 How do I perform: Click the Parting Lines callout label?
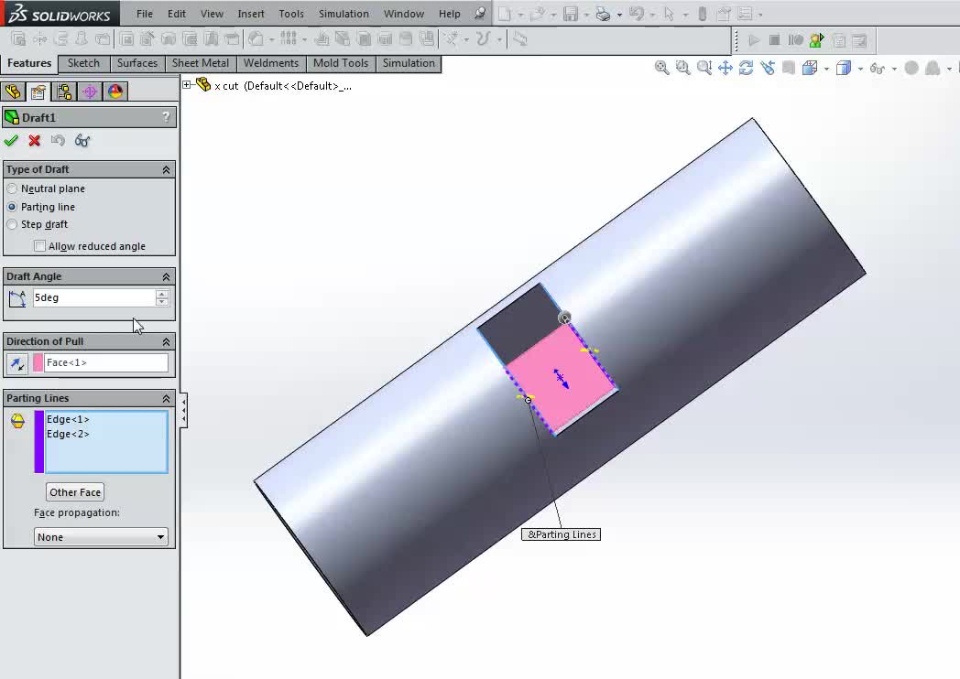(x=561, y=535)
